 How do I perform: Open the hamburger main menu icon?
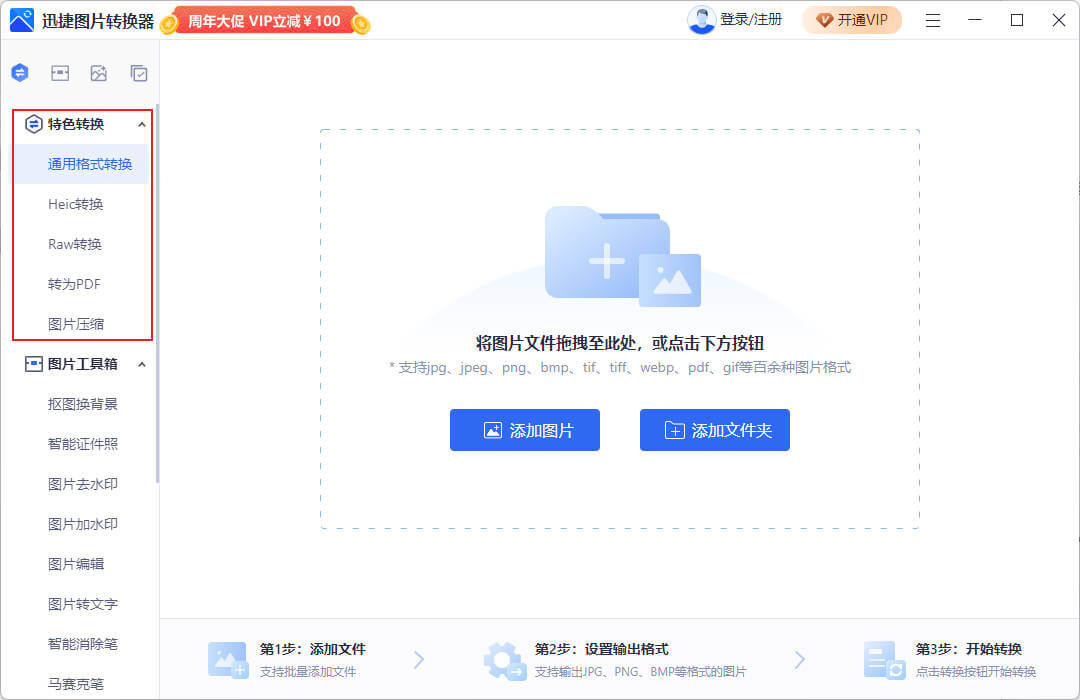[x=932, y=20]
